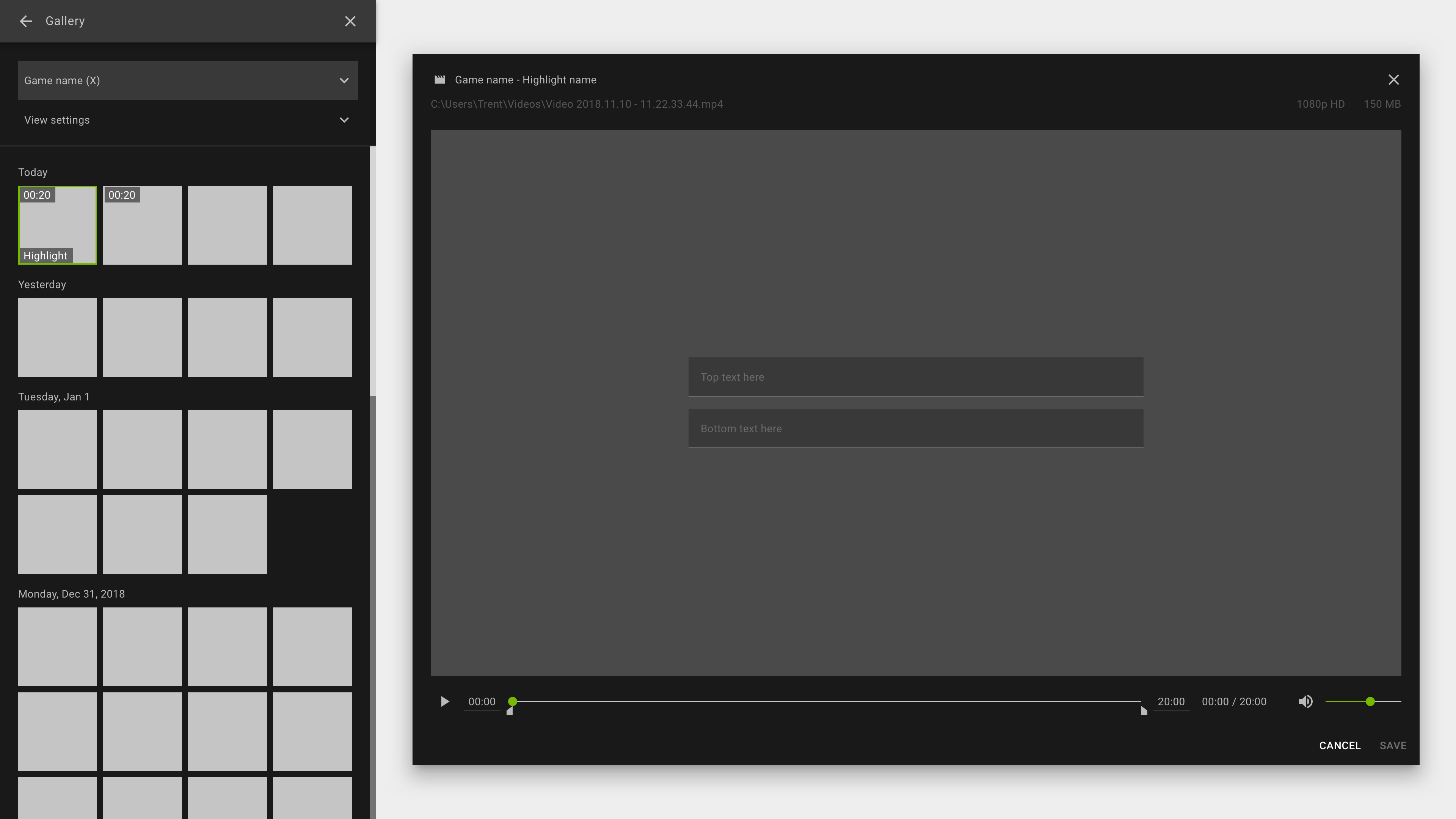The image size is (1456, 819).
Task: Click the 150 MB file size label
Action: pos(1382,104)
